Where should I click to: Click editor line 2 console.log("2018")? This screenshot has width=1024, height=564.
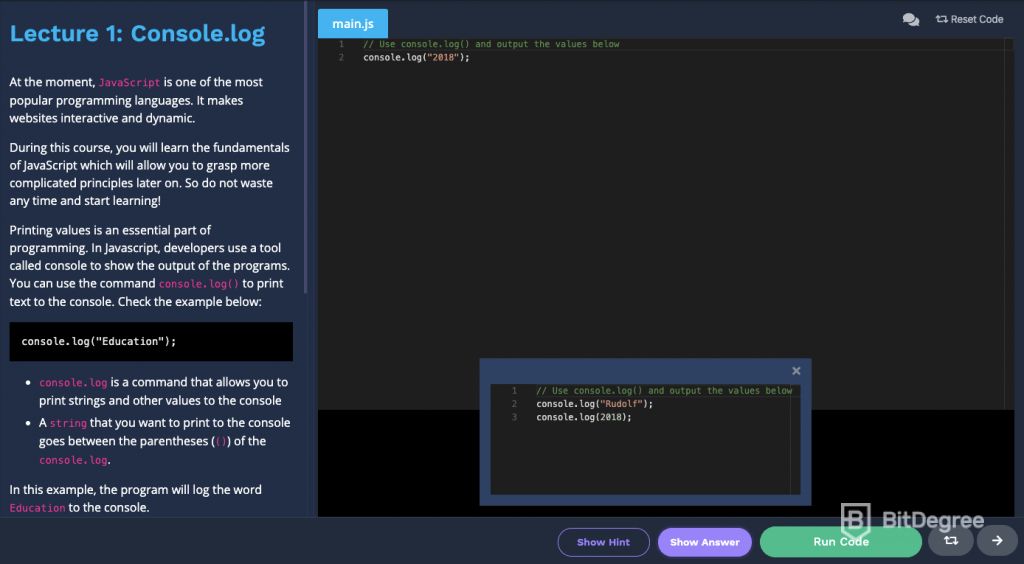click(416, 57)
